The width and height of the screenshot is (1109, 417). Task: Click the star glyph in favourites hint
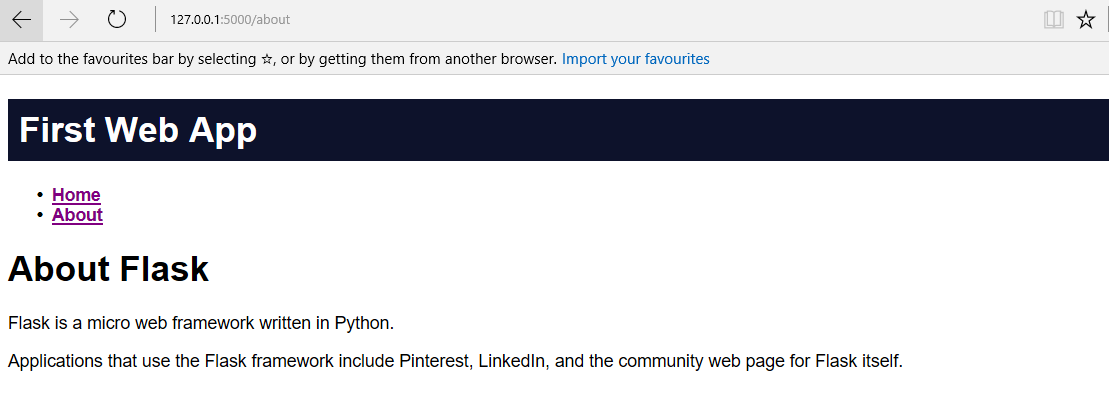click(267, 59)
